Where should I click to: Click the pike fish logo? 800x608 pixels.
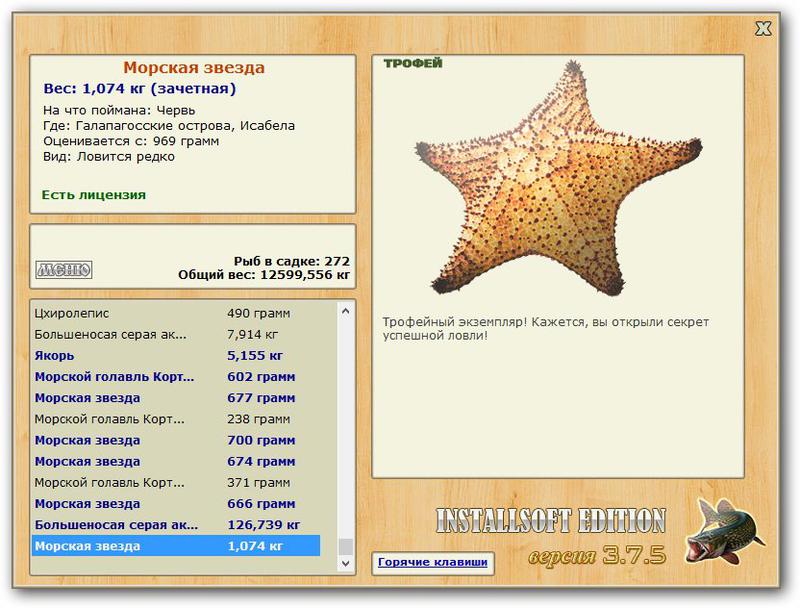tap(724, 531)
